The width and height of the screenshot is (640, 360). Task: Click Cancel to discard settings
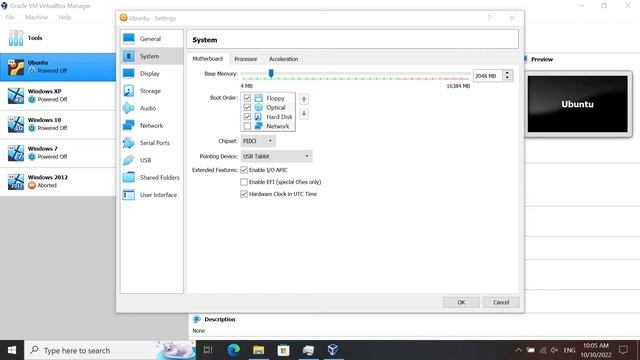coord(501,302)
